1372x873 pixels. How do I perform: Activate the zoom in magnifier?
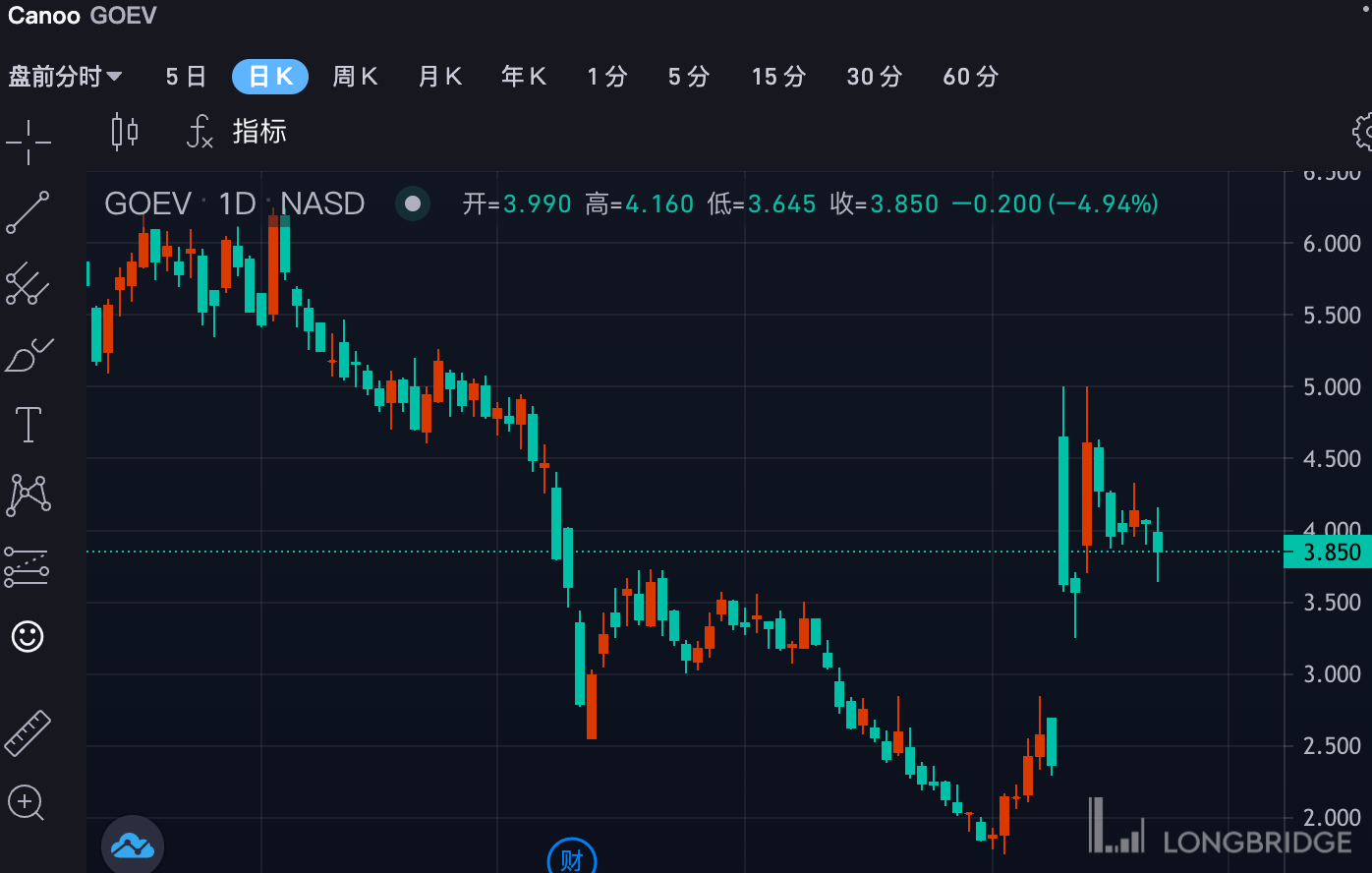pyautogui.click(x=28, y=803)
